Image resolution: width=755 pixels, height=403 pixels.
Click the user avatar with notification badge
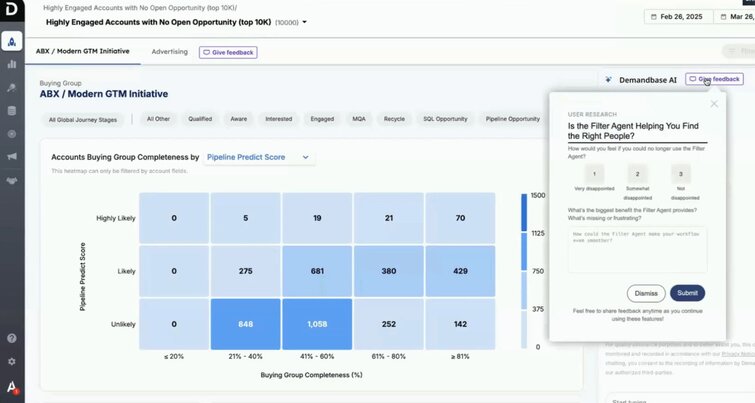point(12,388)
